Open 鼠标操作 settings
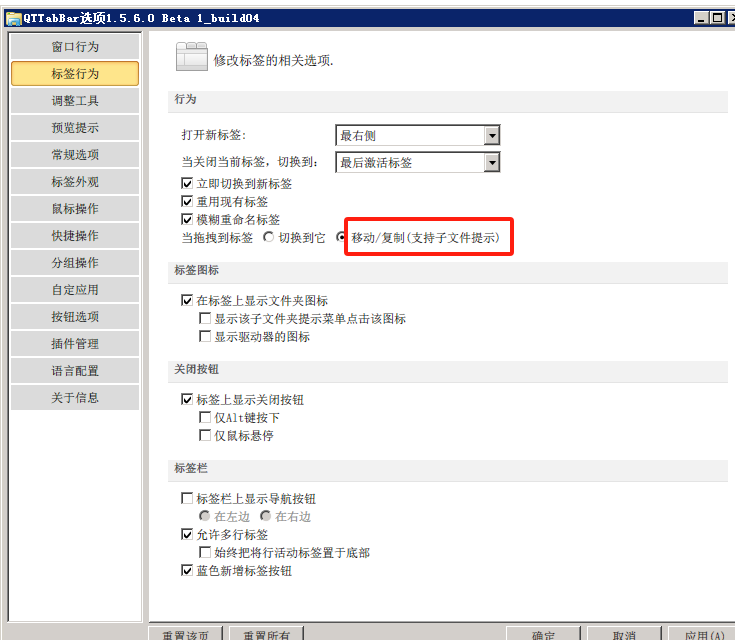 coord(75,209)
